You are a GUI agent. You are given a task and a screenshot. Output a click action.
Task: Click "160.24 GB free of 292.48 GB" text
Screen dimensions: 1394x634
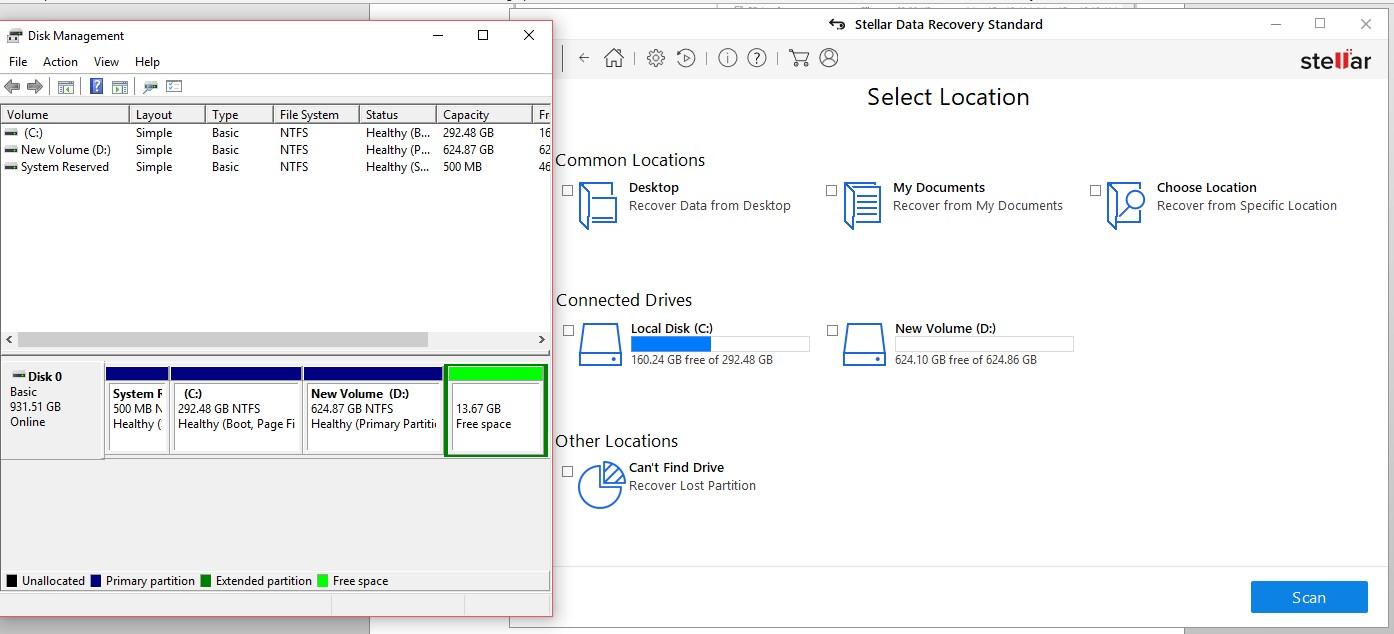click(x=701, y=360)
